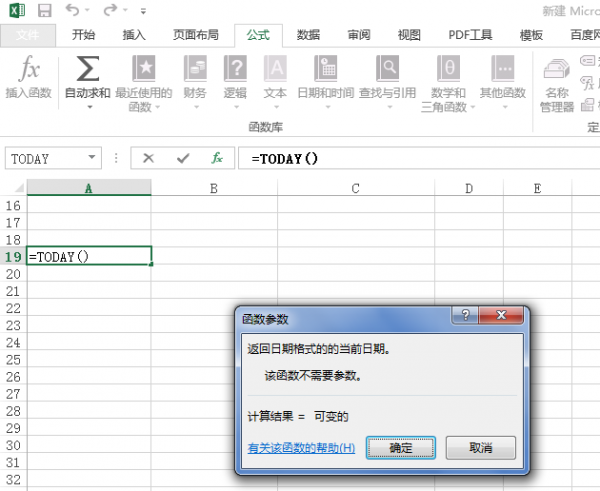Viewport: 600px width, 491px height.
Task: Open the File (文件) tab
Action: (x=28, y=35)
